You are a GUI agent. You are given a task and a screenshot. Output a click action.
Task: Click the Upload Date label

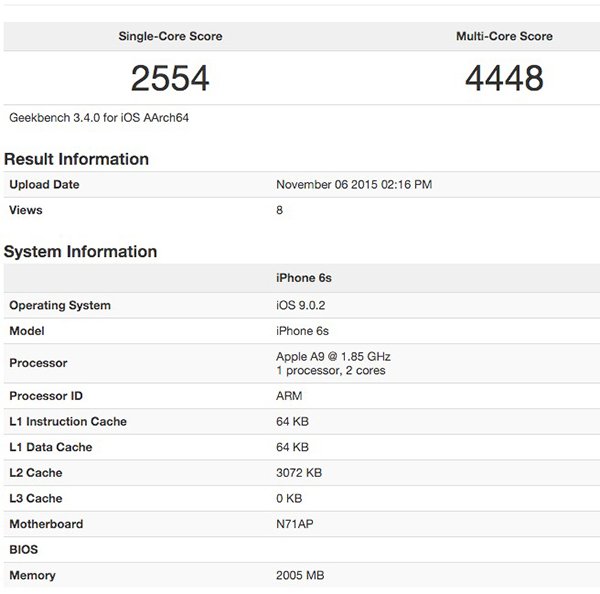click(x=44, y=184)
